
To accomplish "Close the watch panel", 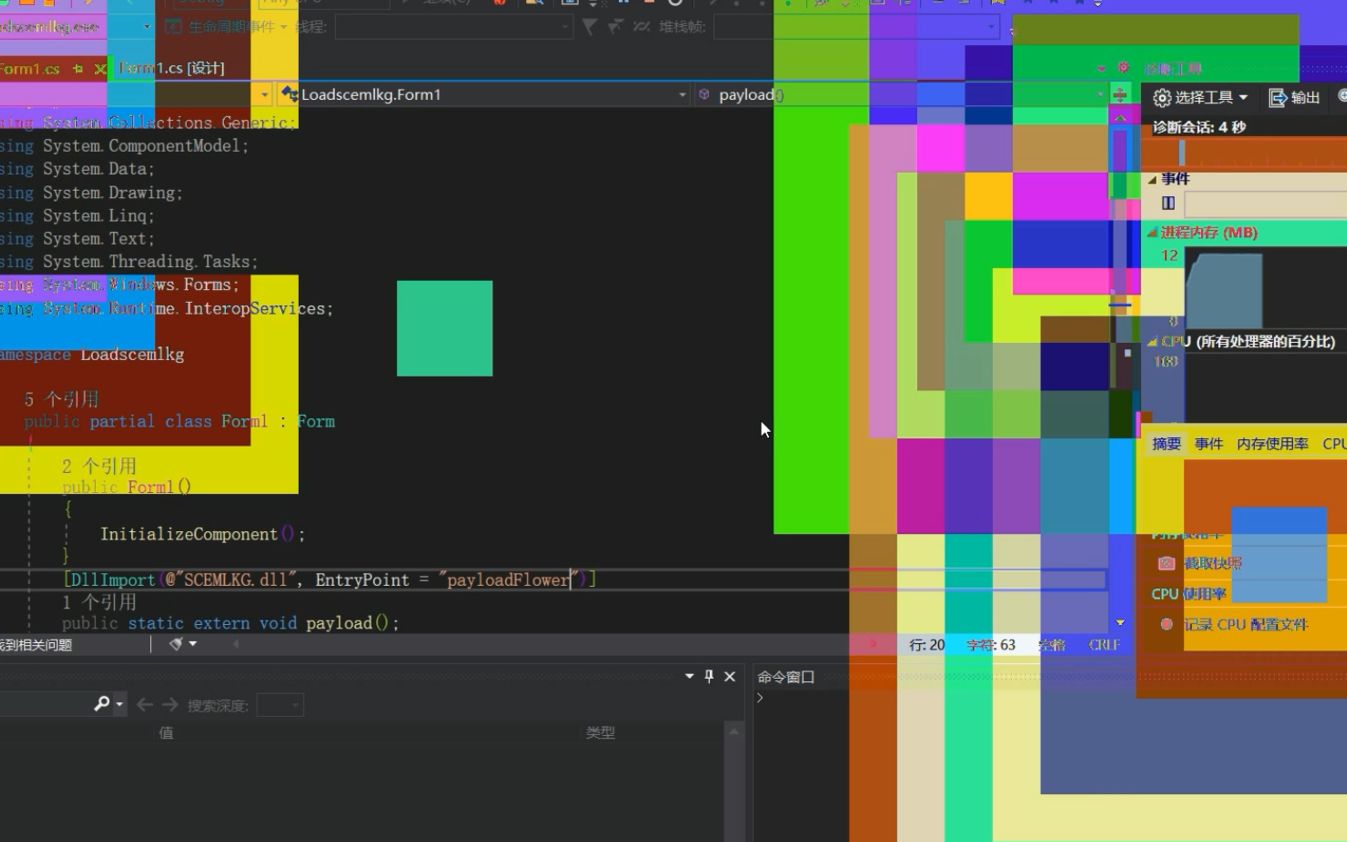I will pyautogui.click(x=730, y=676).
